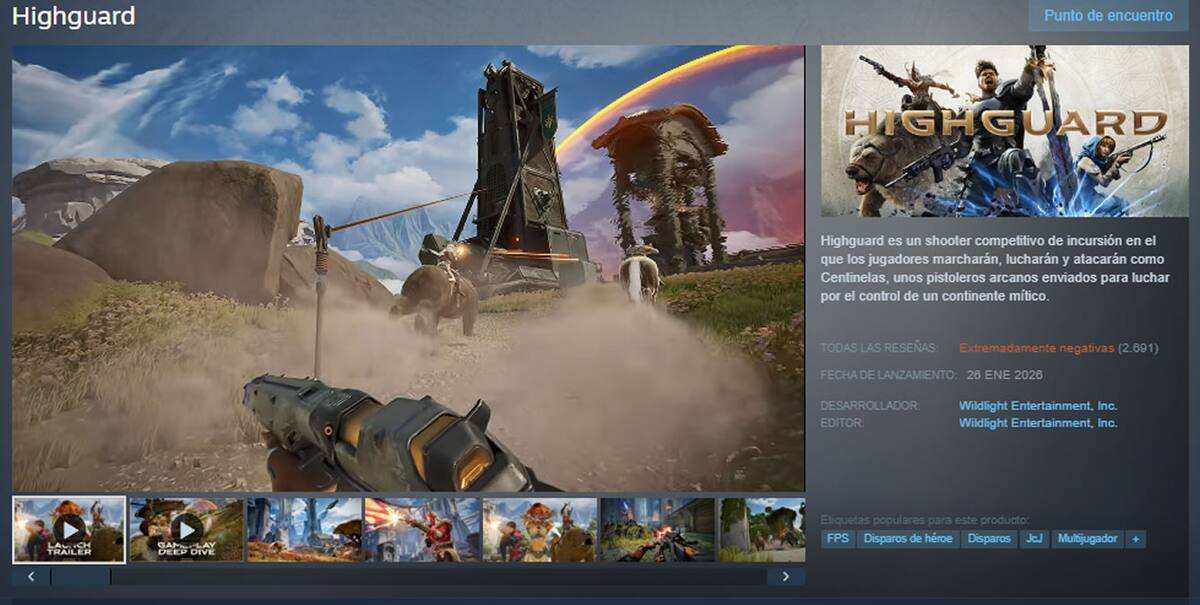The image size is (1200, 605).
Task: Open the Extremadamente negativas reviews summary
Action: coord(1036,348)
